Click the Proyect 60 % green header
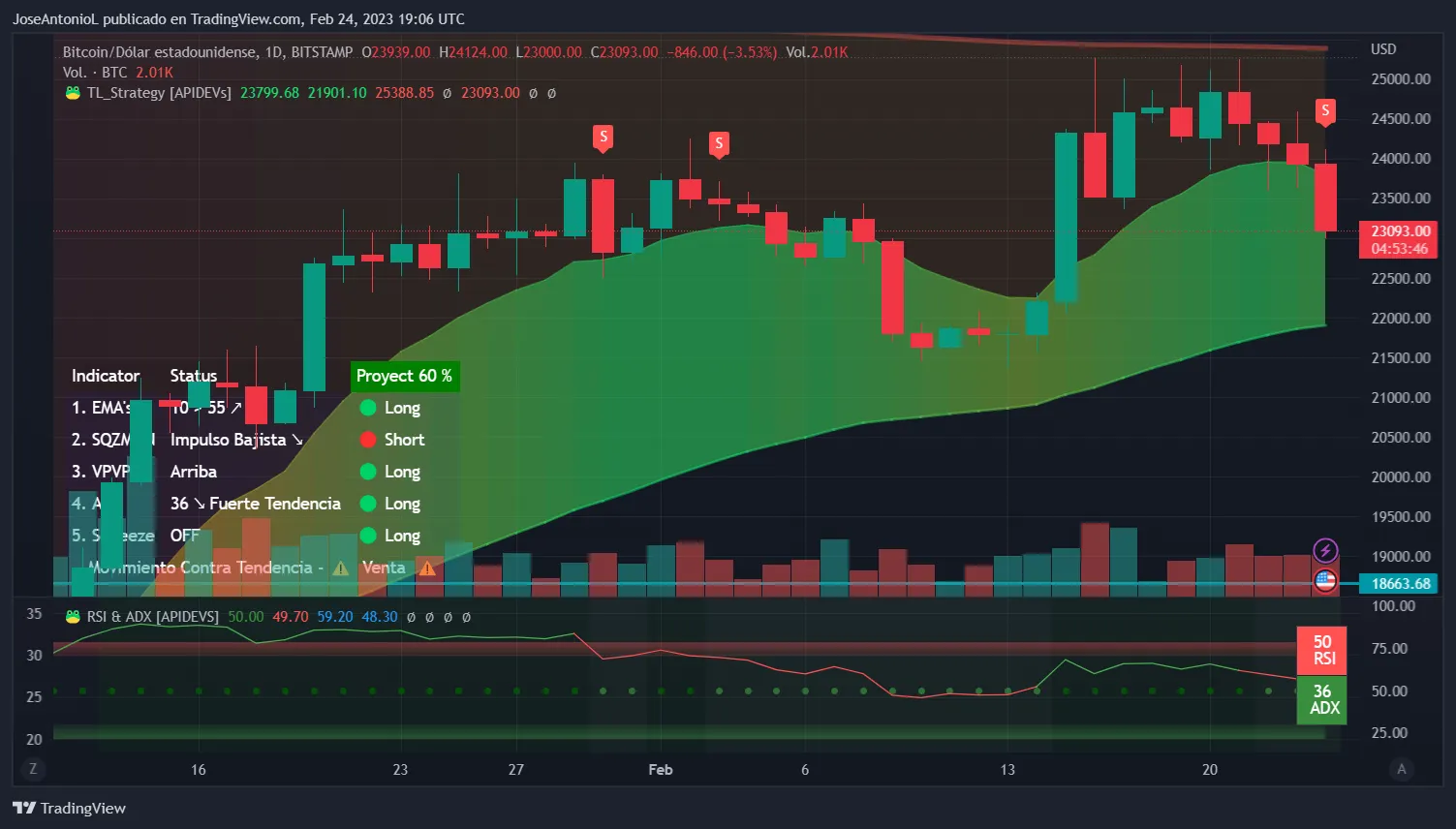This screenshot has height=829, width=1456. [x=405, y=376]
